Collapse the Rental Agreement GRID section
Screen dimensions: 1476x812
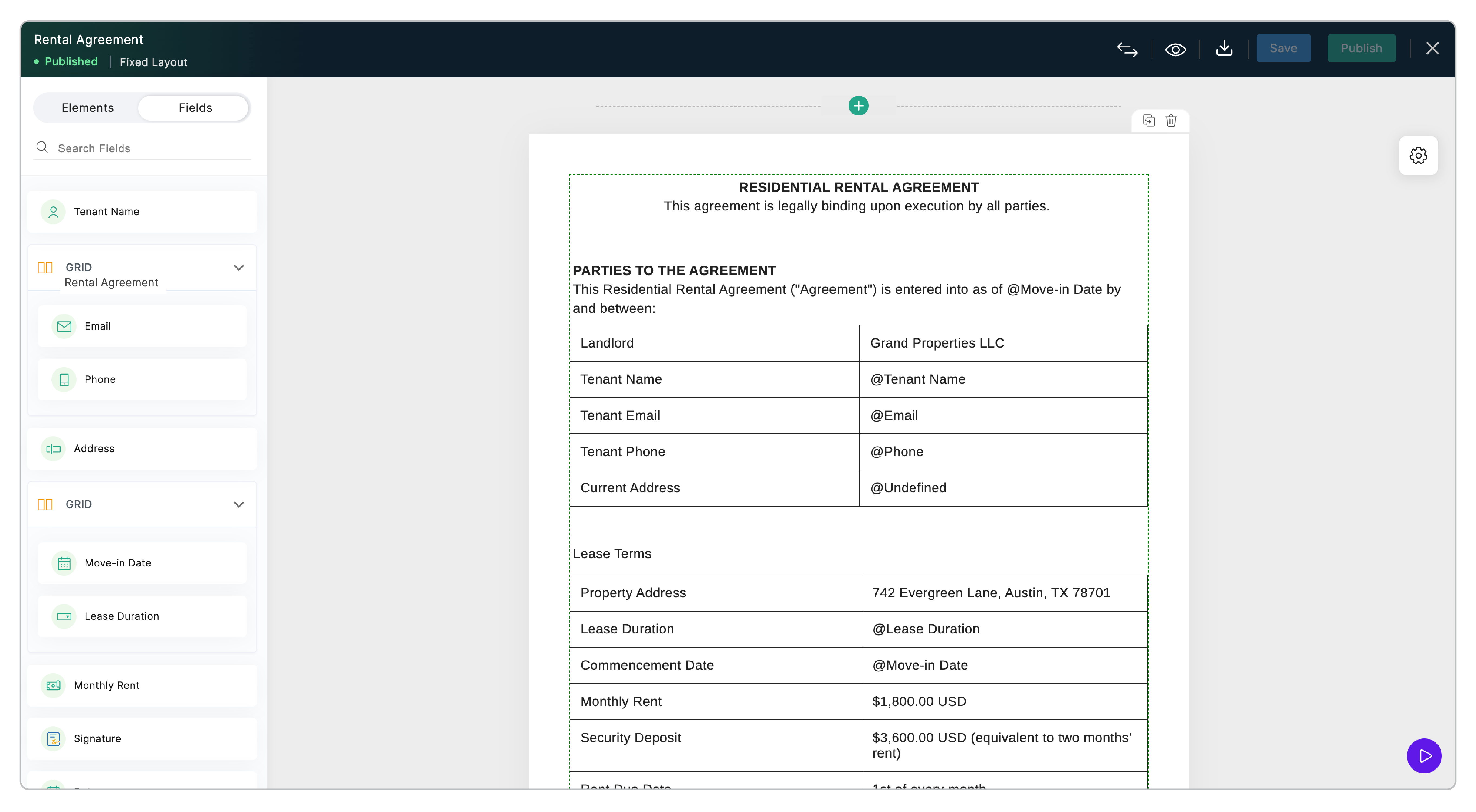pos(239,268)
